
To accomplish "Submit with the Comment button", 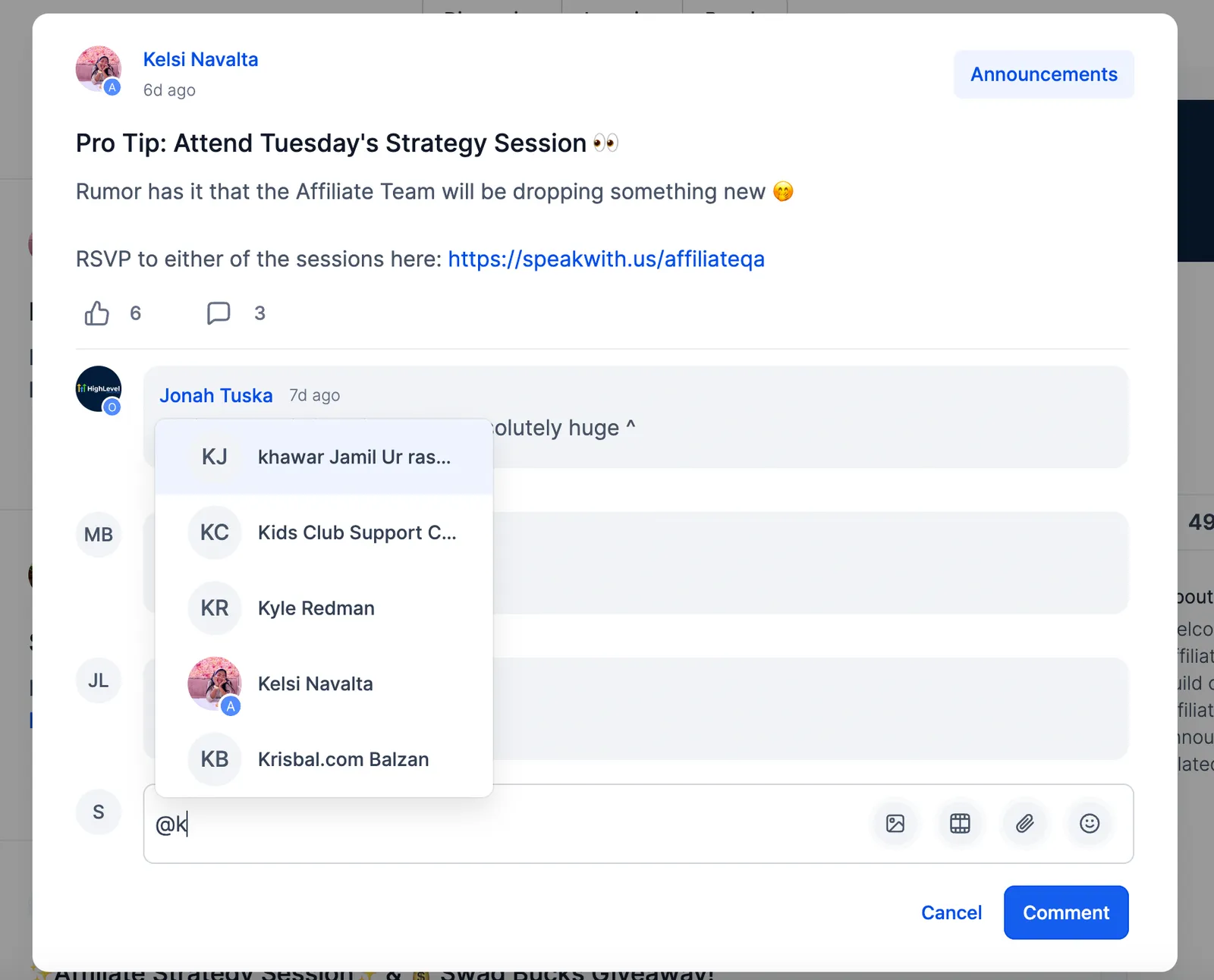I will pyautogui.click(x=1066, y=912).
